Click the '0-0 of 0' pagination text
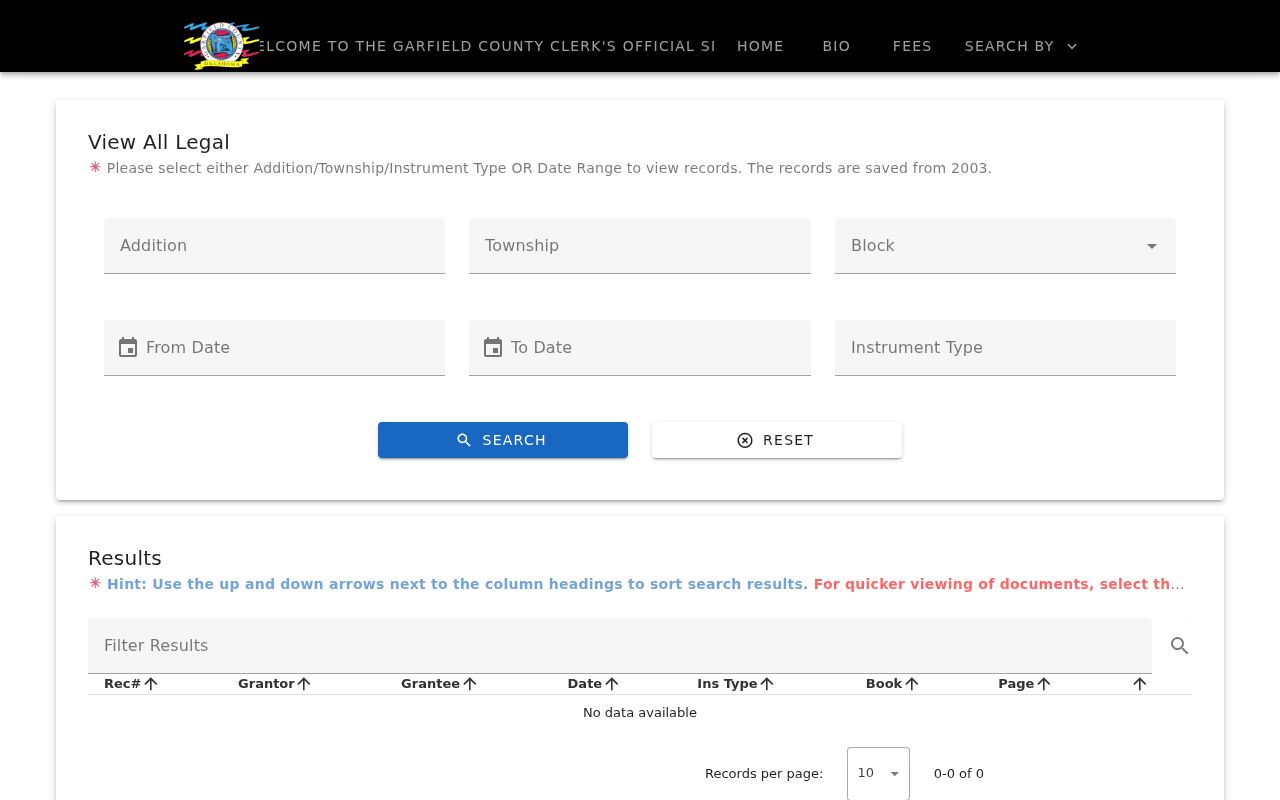1280x800 pixels. [959, 773]
